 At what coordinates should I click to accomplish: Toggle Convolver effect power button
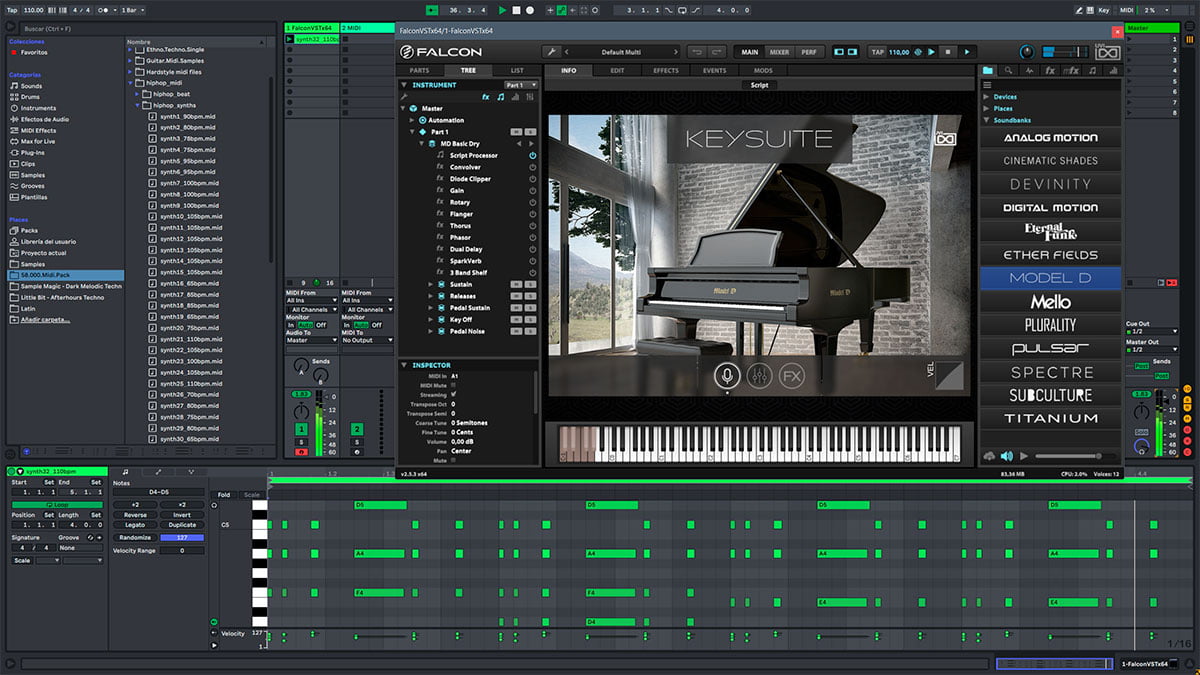tap(532, 167)
